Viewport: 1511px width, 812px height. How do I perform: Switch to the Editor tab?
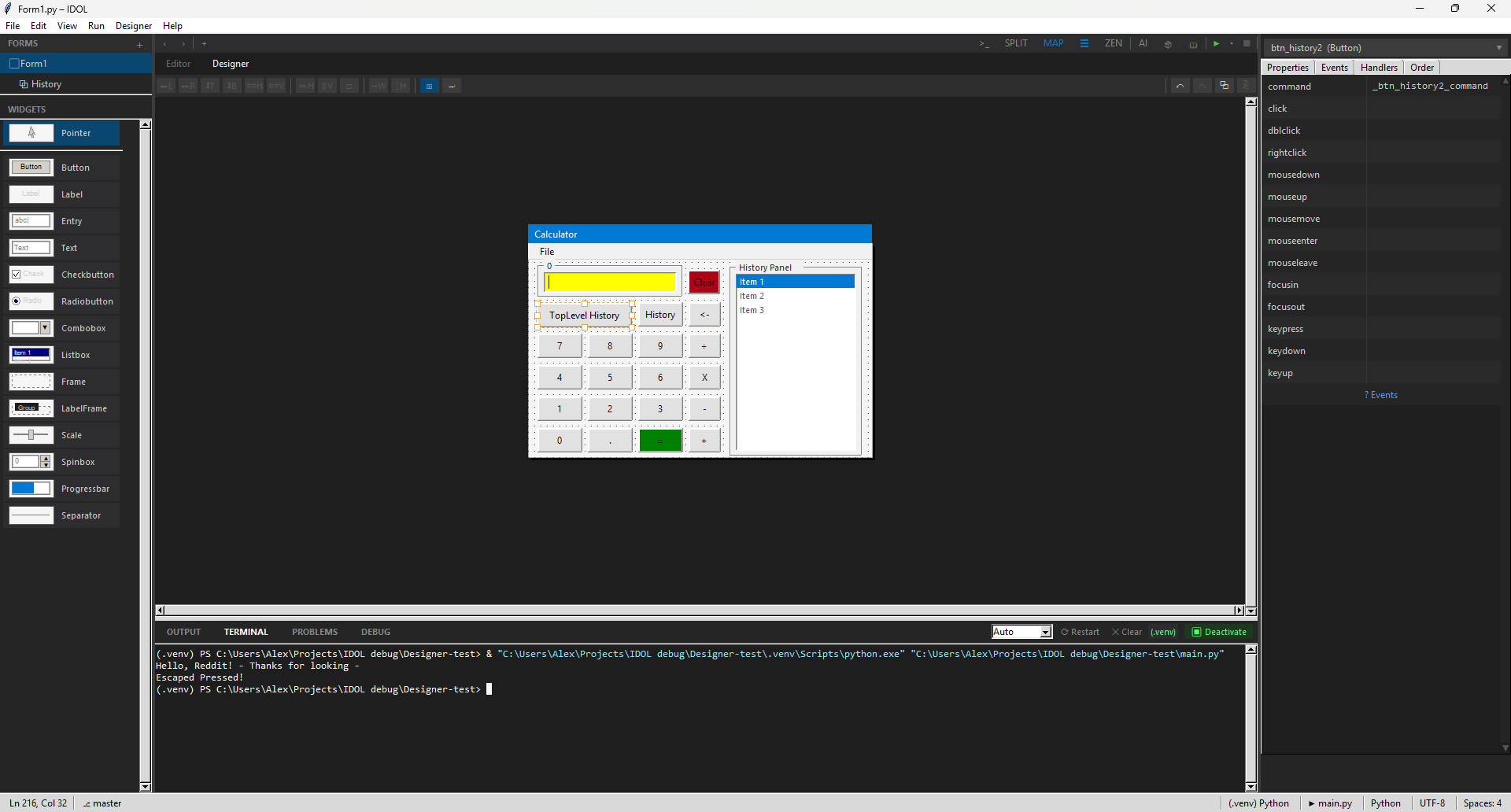click(x=178, y=64)
